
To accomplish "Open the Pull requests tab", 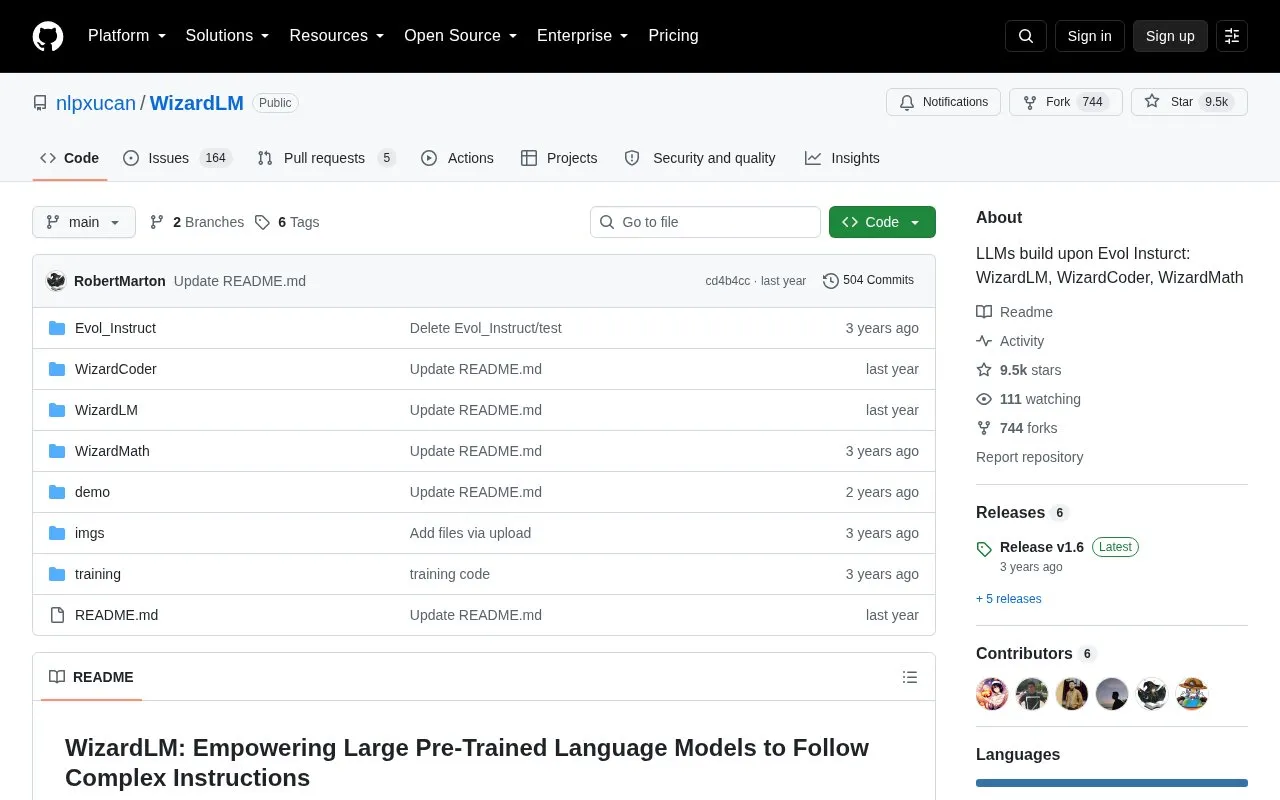I will click(x=326, y=158).
